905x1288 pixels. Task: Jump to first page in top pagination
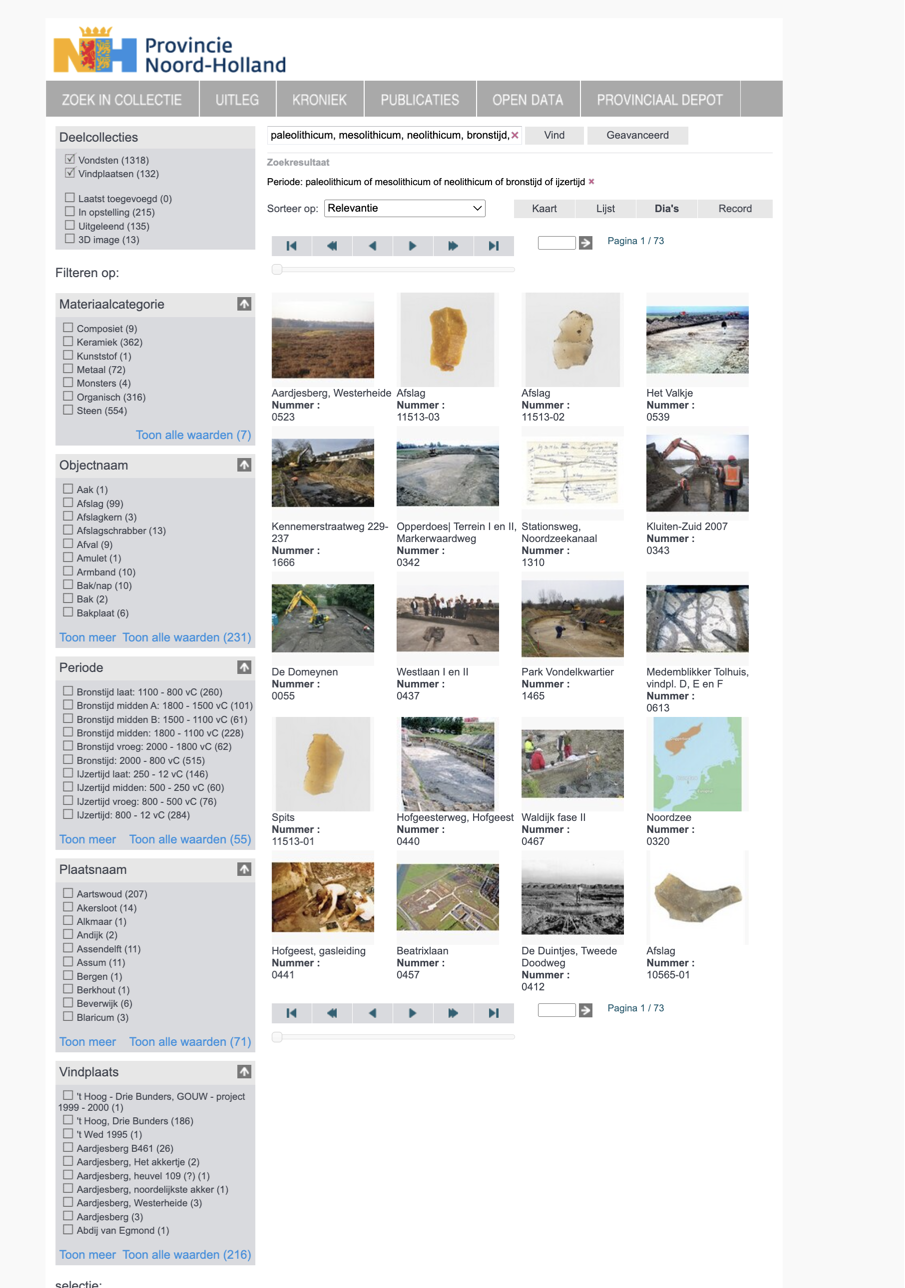tap(291, 246)
